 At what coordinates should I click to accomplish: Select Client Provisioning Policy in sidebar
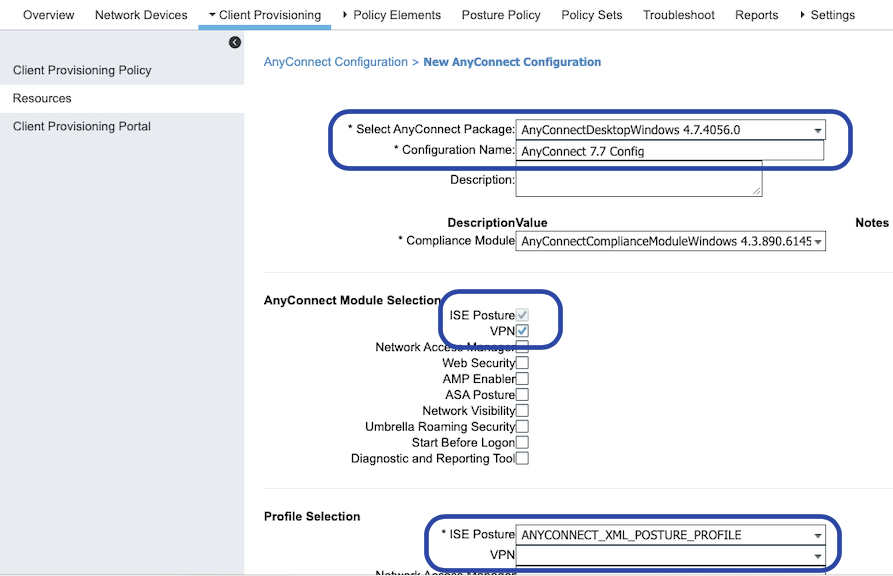tap(82, 70)
